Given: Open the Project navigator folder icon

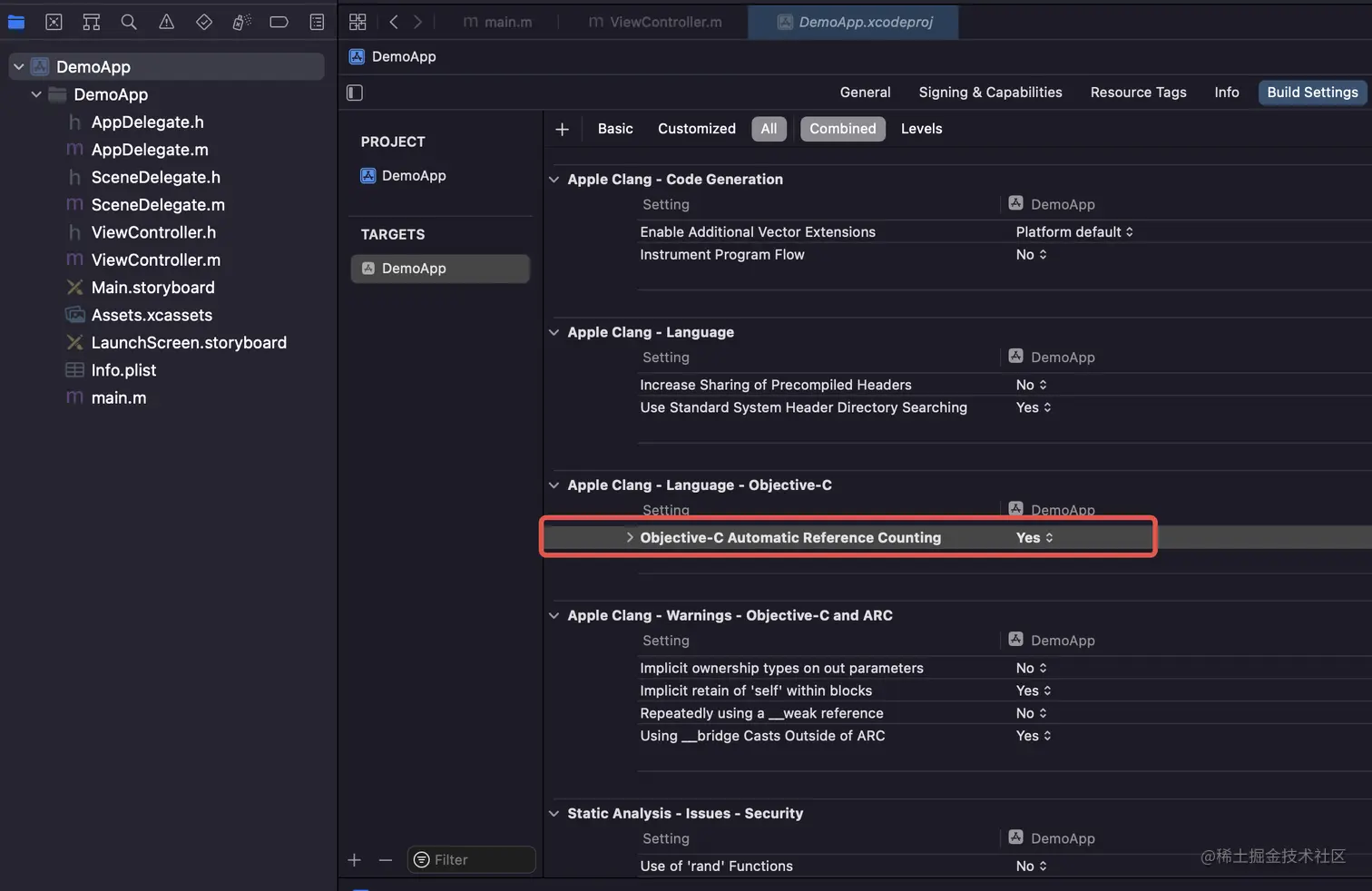Looking at the screenshot, I should [16, 22].
